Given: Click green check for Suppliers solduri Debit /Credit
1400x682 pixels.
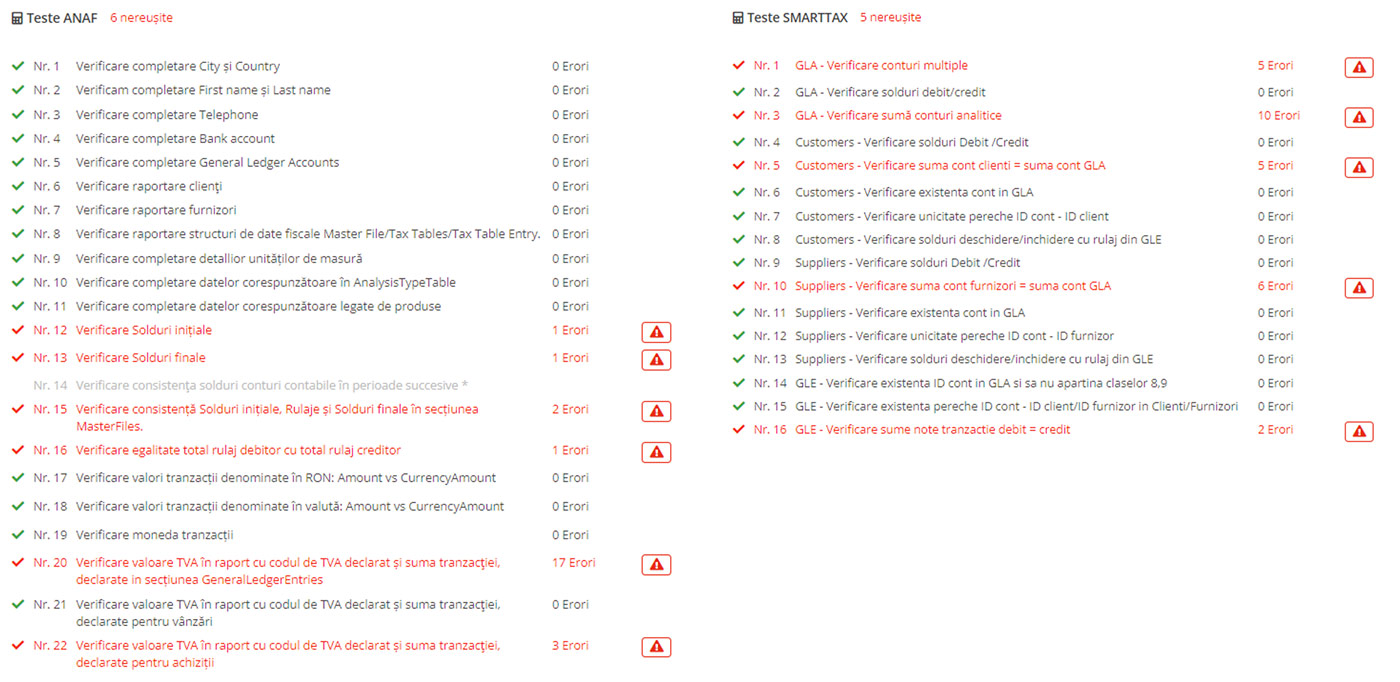Looking at the screenshot, I should click(739, 262).
